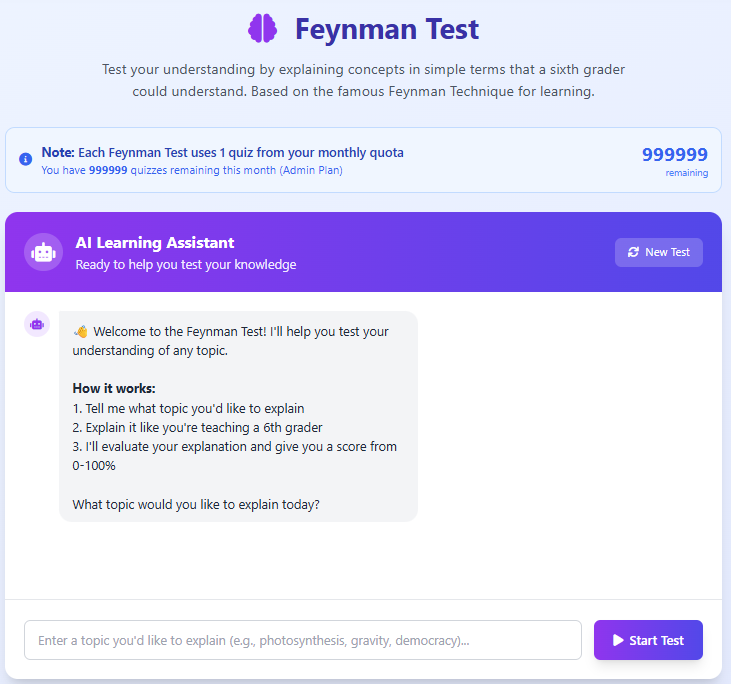Click the 'remaining' label under counter

[x=687, y=173]
